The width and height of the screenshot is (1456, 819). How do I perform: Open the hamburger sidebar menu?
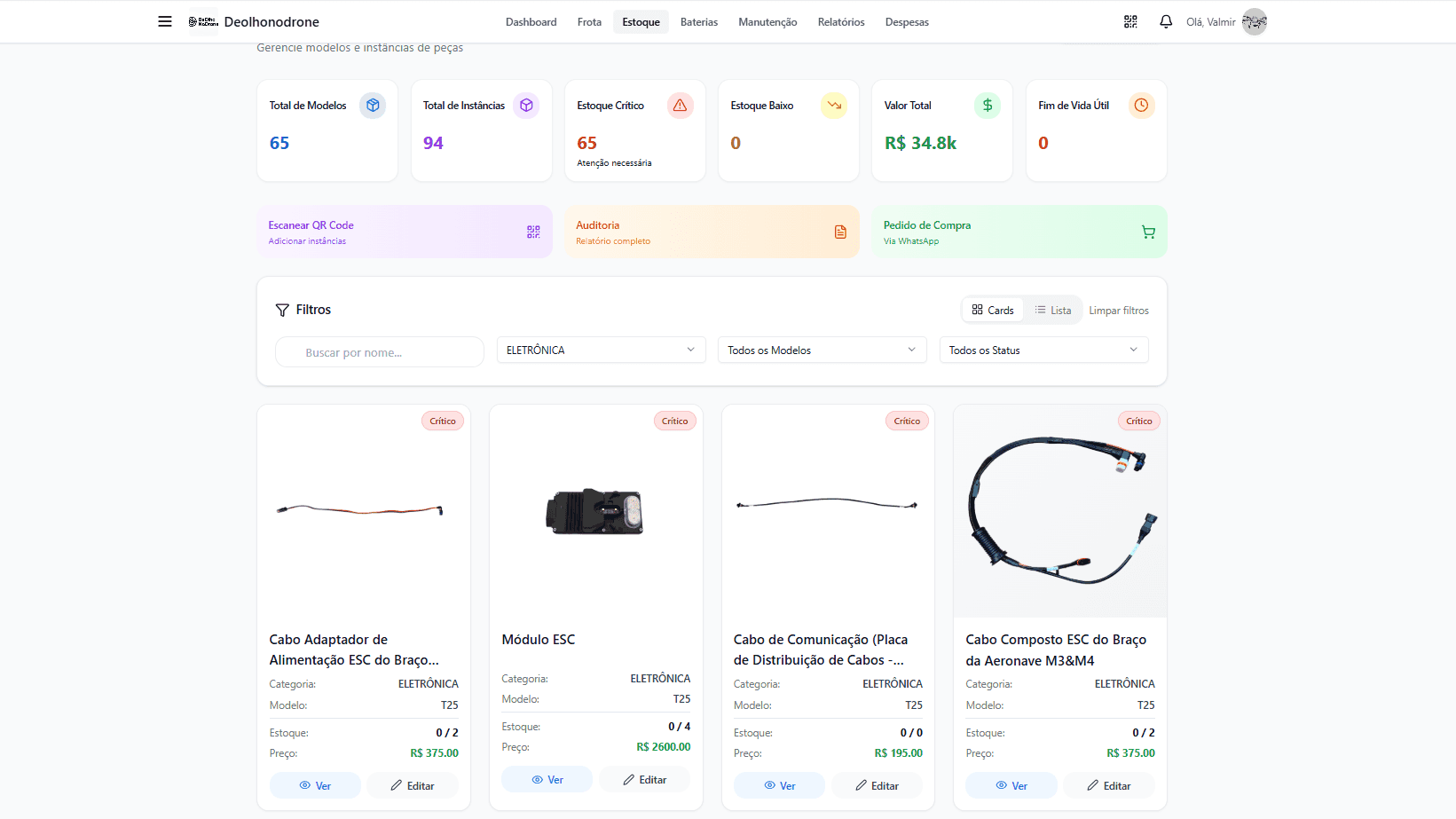pos(165,21)
